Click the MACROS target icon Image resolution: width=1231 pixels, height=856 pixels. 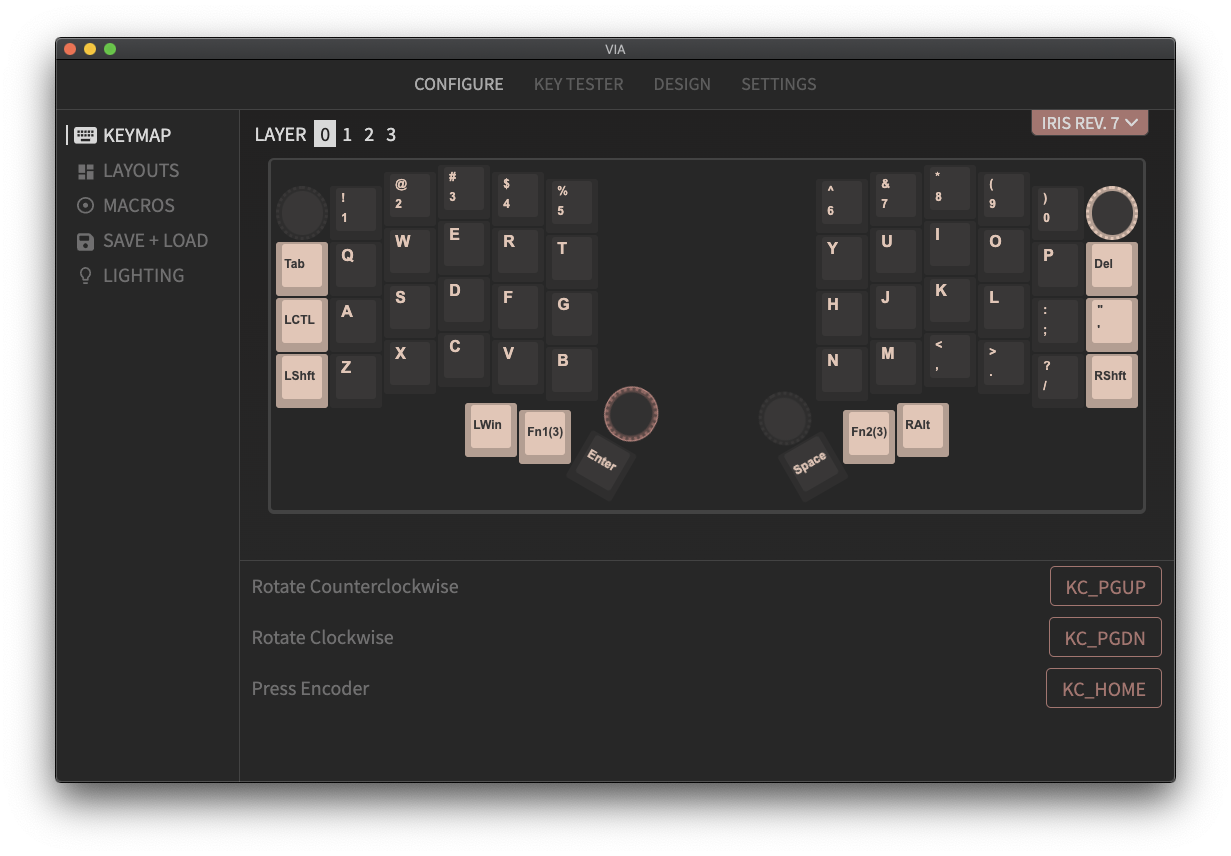coord(86,205)
